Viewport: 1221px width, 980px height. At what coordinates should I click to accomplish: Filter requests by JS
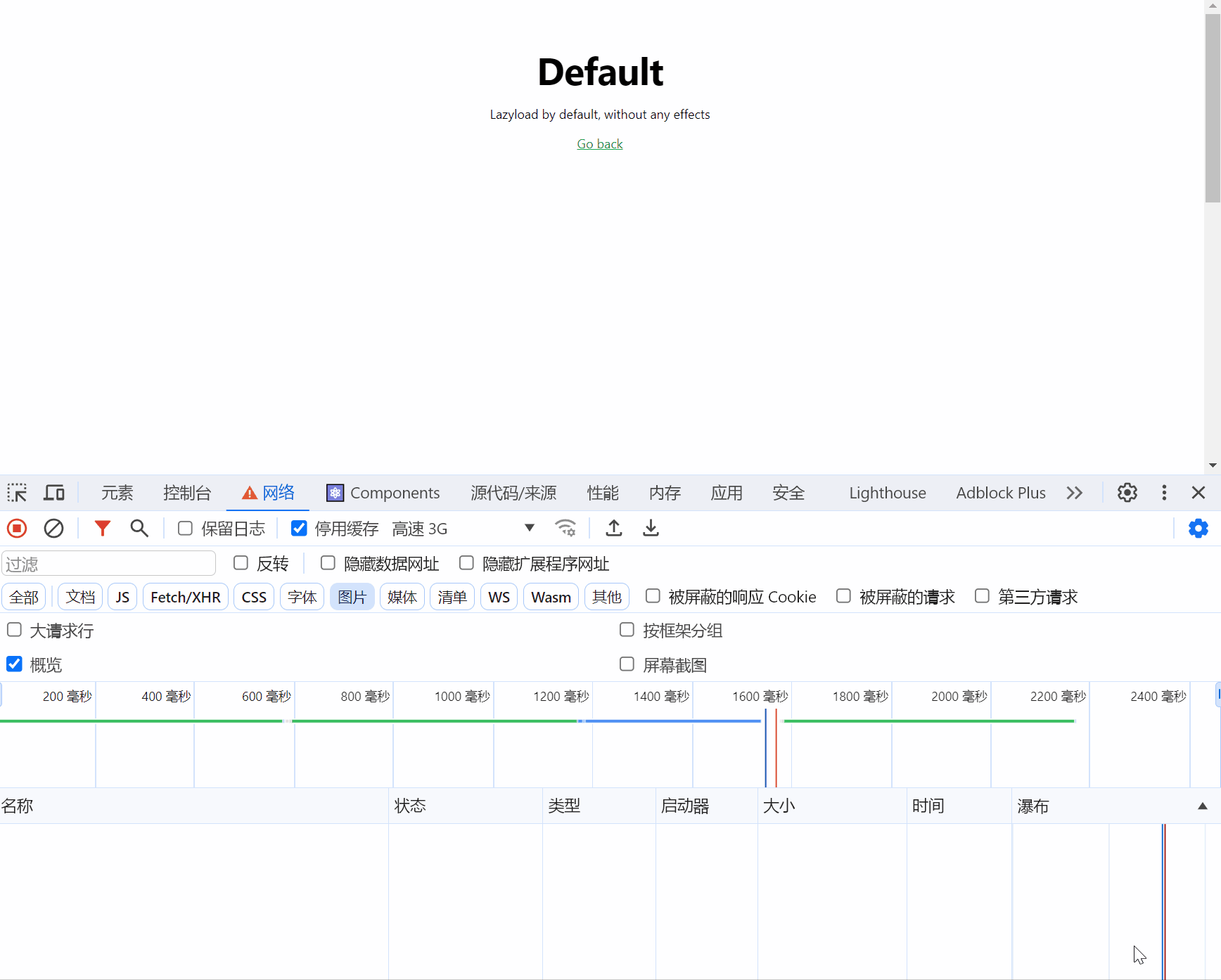coord(122,597)
